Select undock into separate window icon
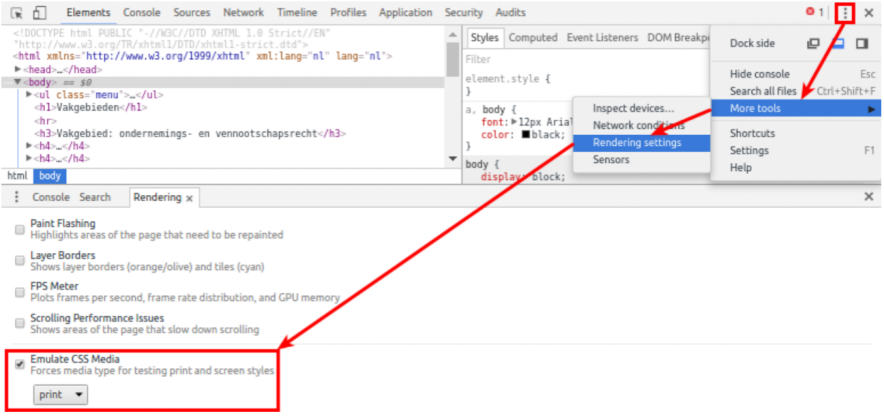Image resolution: width=884 pixels, height=420 pixels. [813, 44]
